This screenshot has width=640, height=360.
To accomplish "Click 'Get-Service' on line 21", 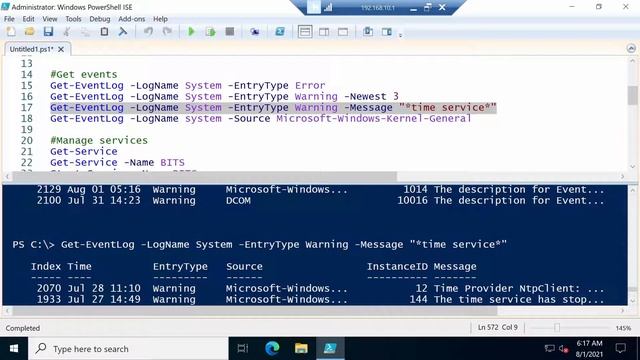I will (84, 151).
